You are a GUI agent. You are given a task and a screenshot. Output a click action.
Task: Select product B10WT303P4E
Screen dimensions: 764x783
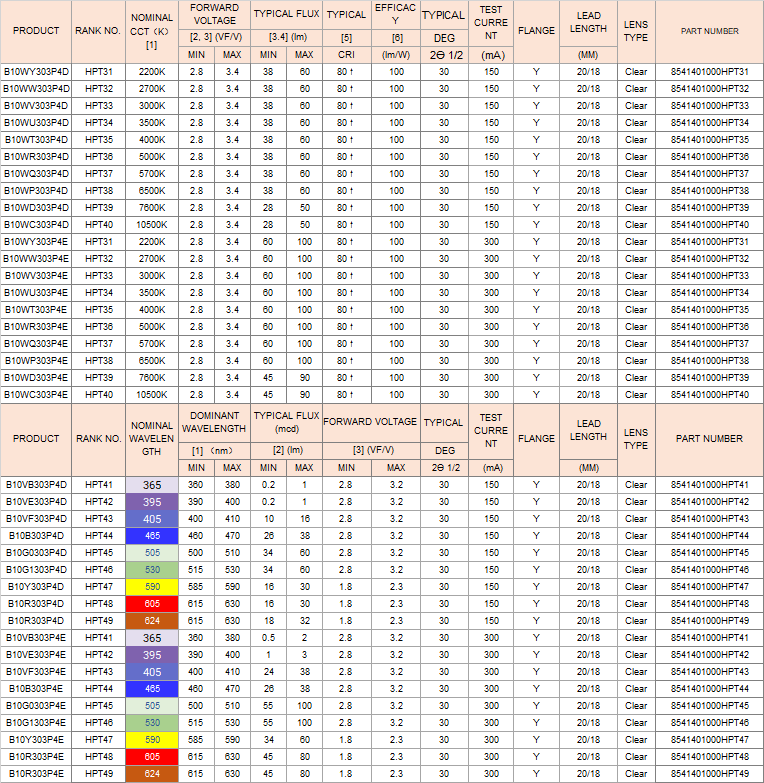pyautogui.click(x=36, y=310)
